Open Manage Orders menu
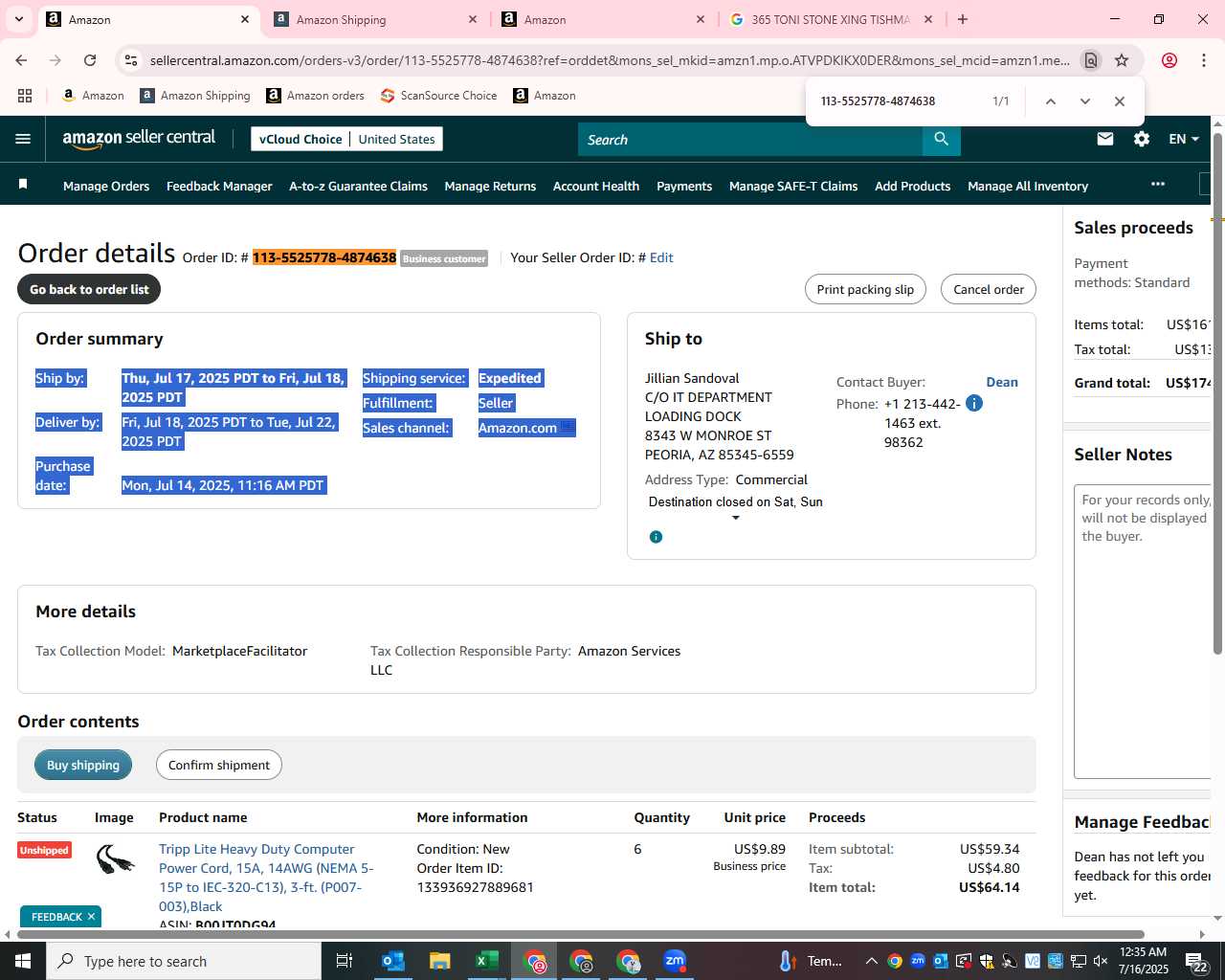 pos(106,186)
